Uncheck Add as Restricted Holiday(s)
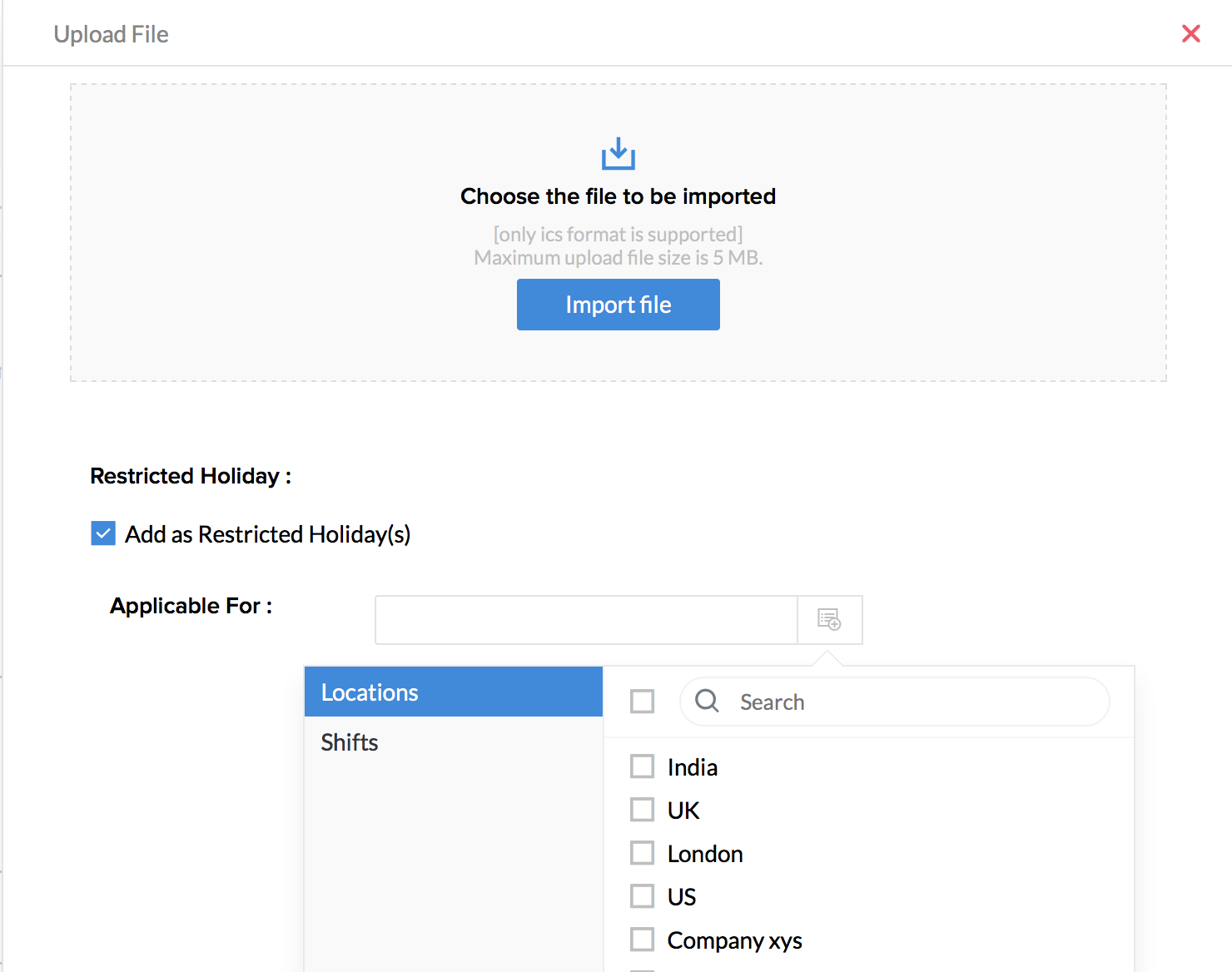This screenshot has height=972, width=1232. tap(103, 533)
